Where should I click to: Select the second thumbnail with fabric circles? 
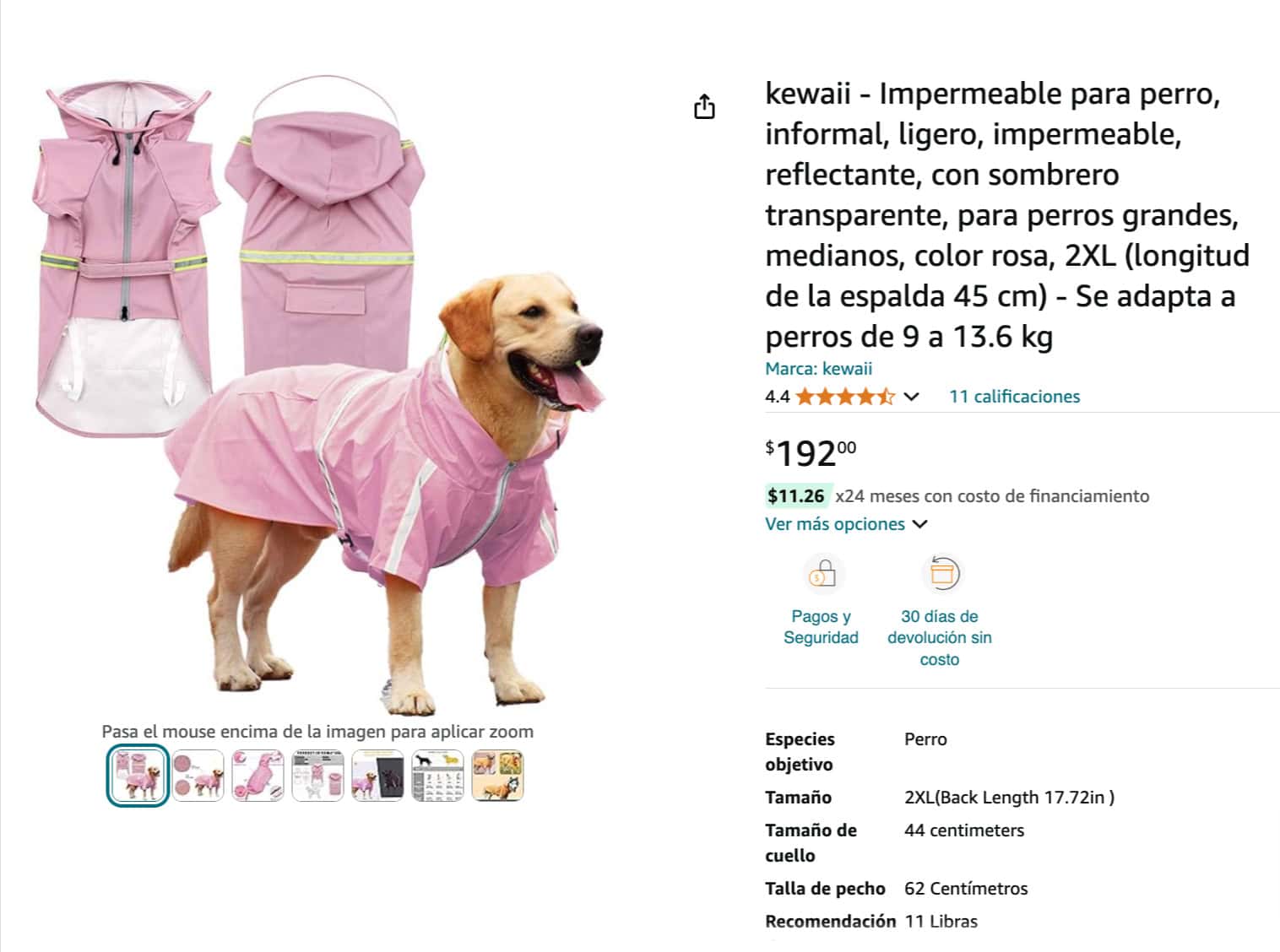[198, 776]
